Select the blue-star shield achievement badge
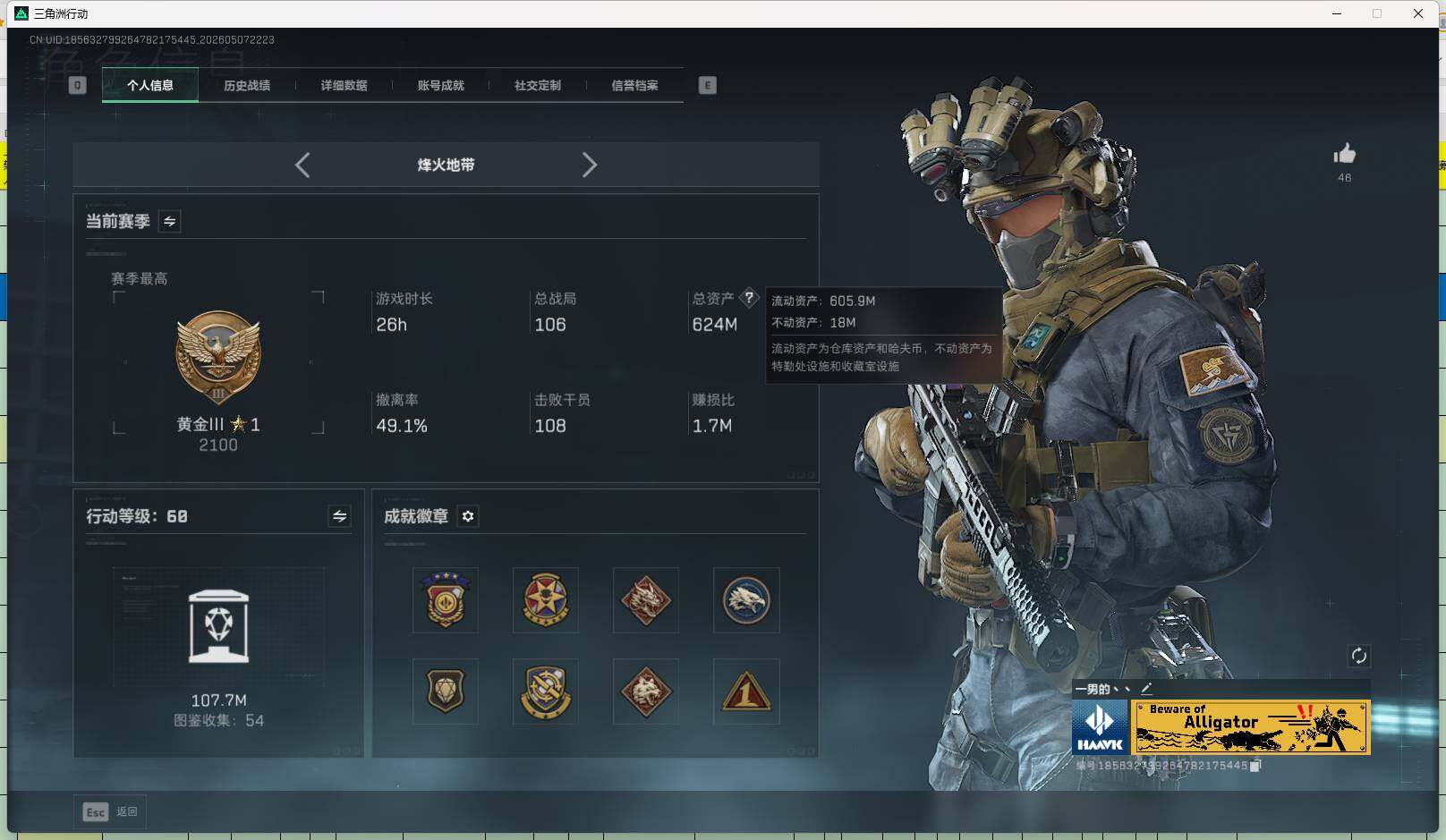 coord(446,600)
